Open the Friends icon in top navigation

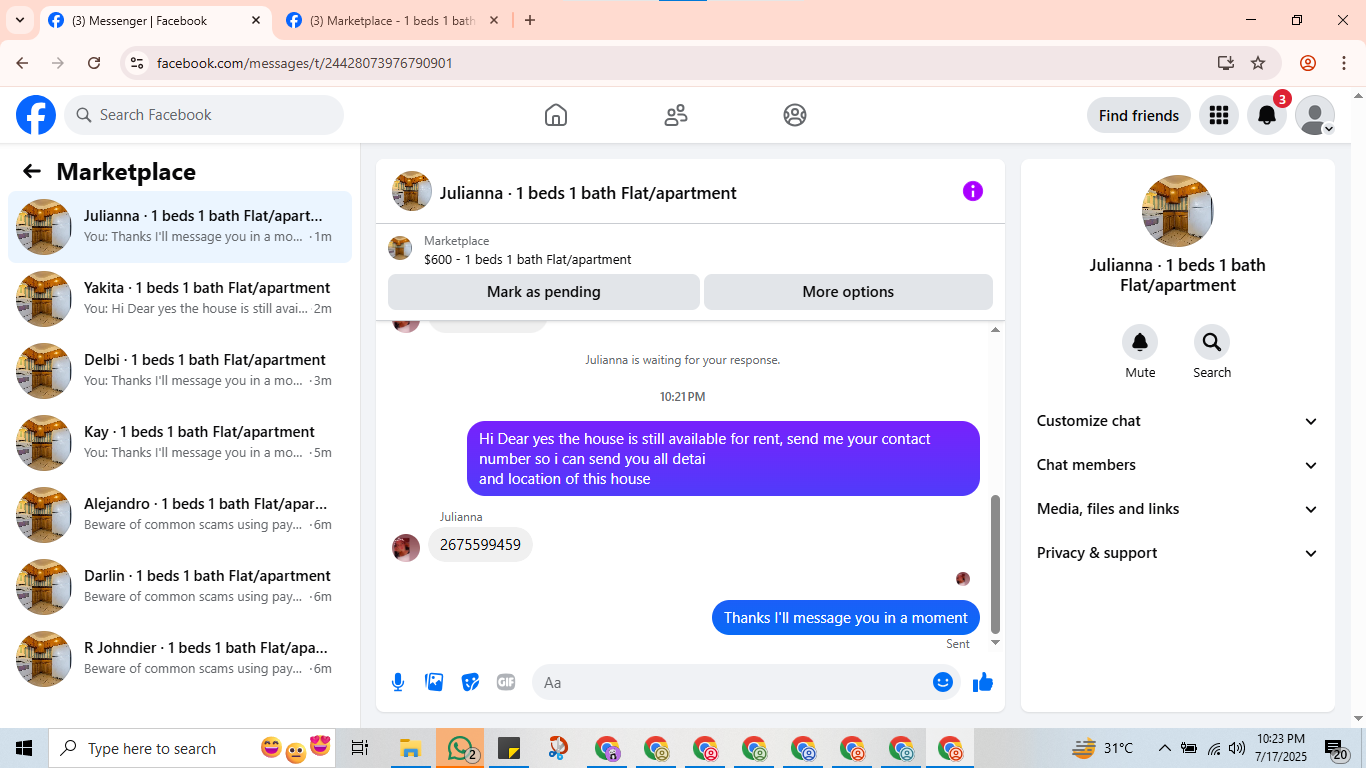pyautogui.click(x=676, y=115)
